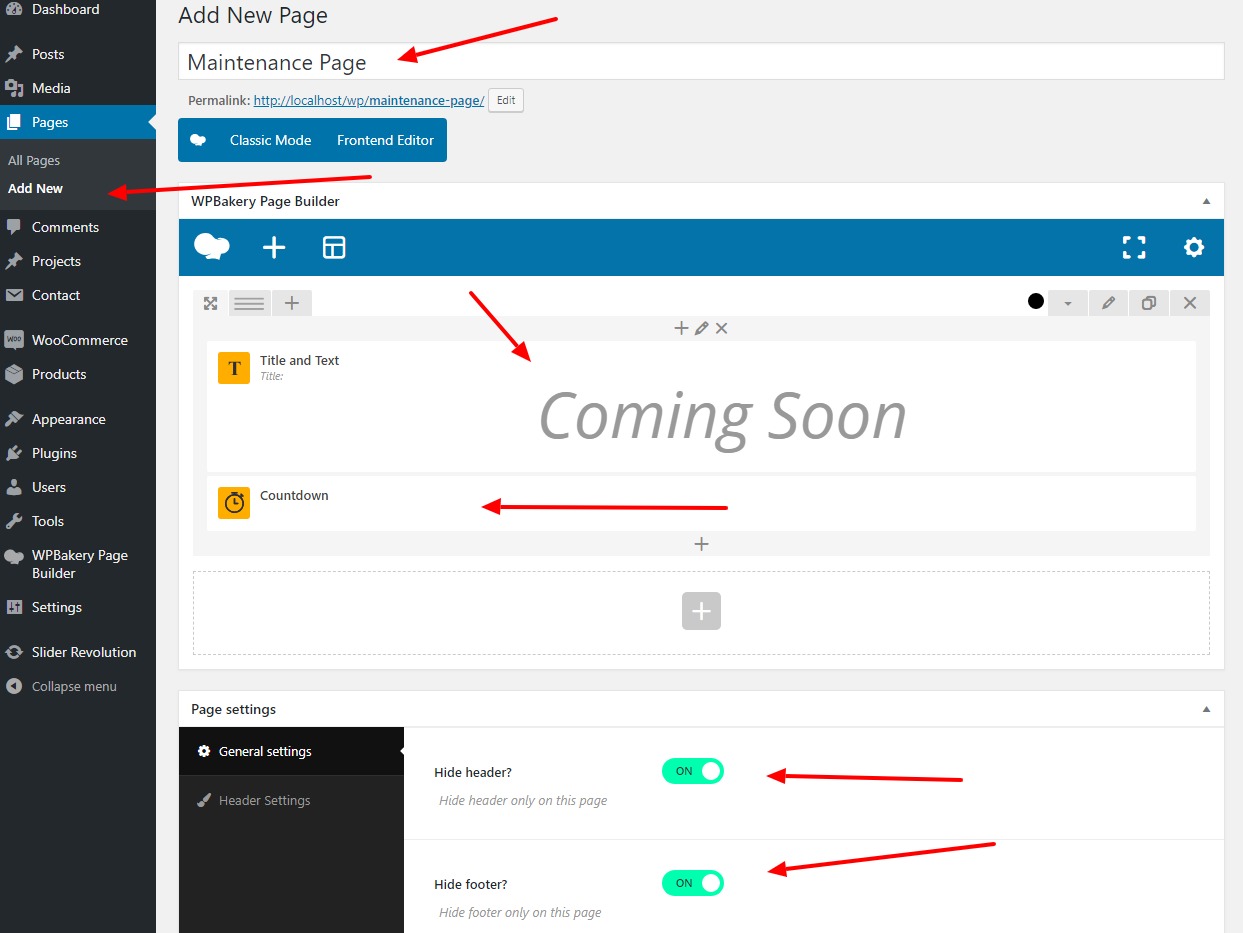Click the Countdown element stopwatch icon
The image size is (1243, 933).
234,503
